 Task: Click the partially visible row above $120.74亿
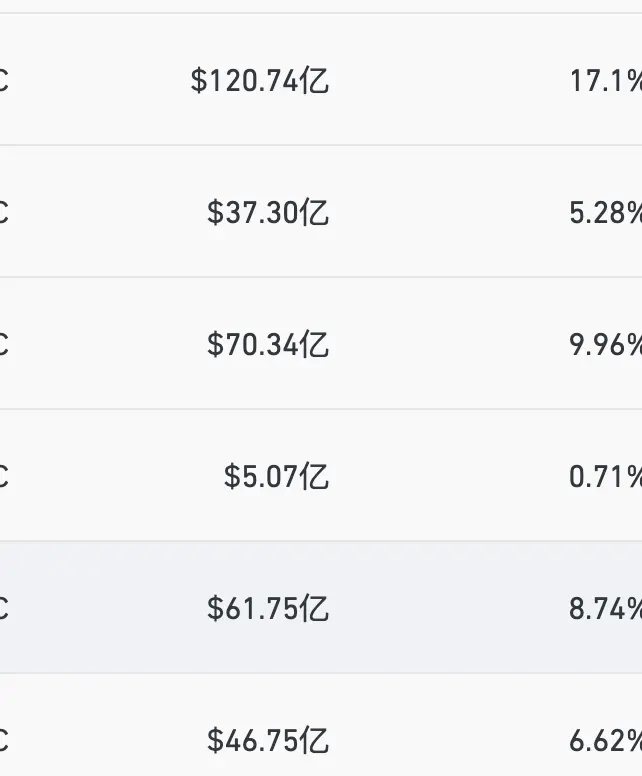click(x=321, y=6)
